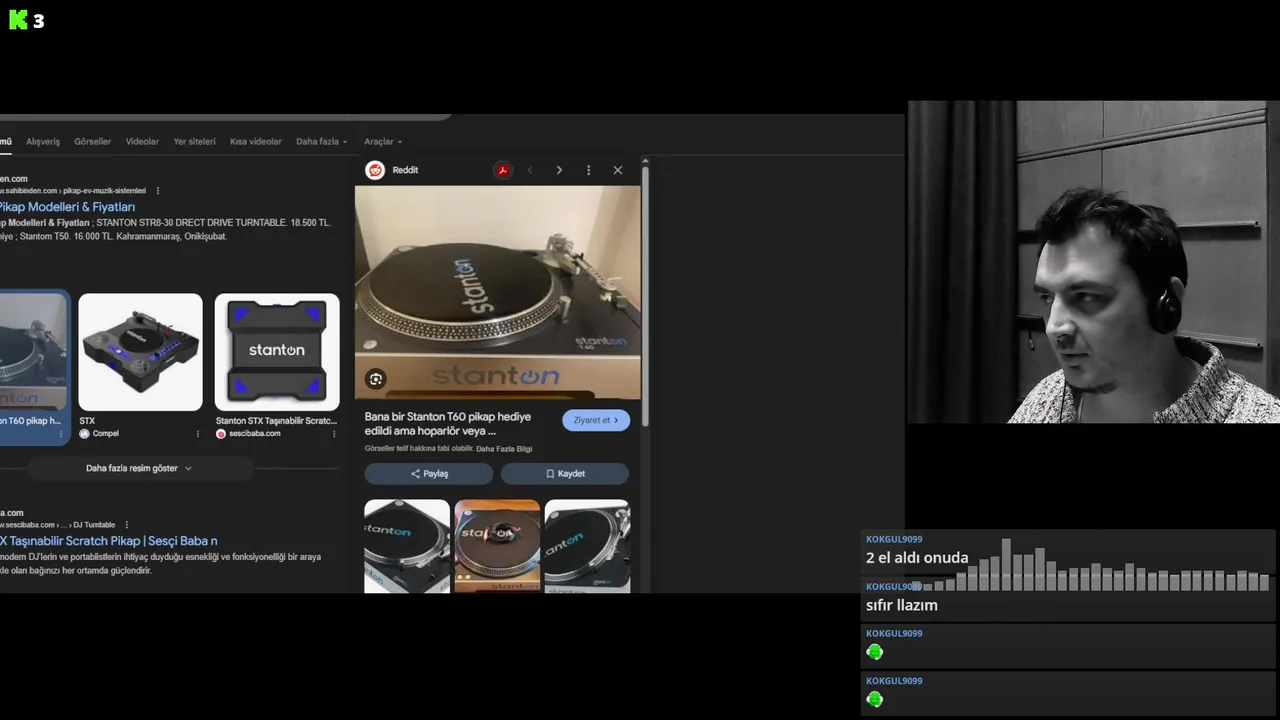
Task: Click the 'Stanton STX Taşınabilir Scratc...' caption
Action: tap(276, 421)
